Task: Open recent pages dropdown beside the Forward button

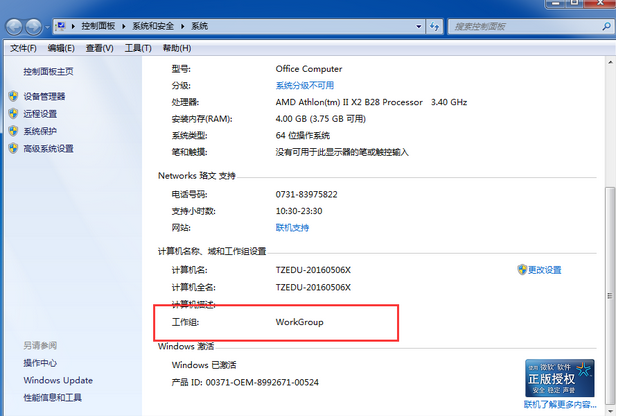Action: coord(47,27)
